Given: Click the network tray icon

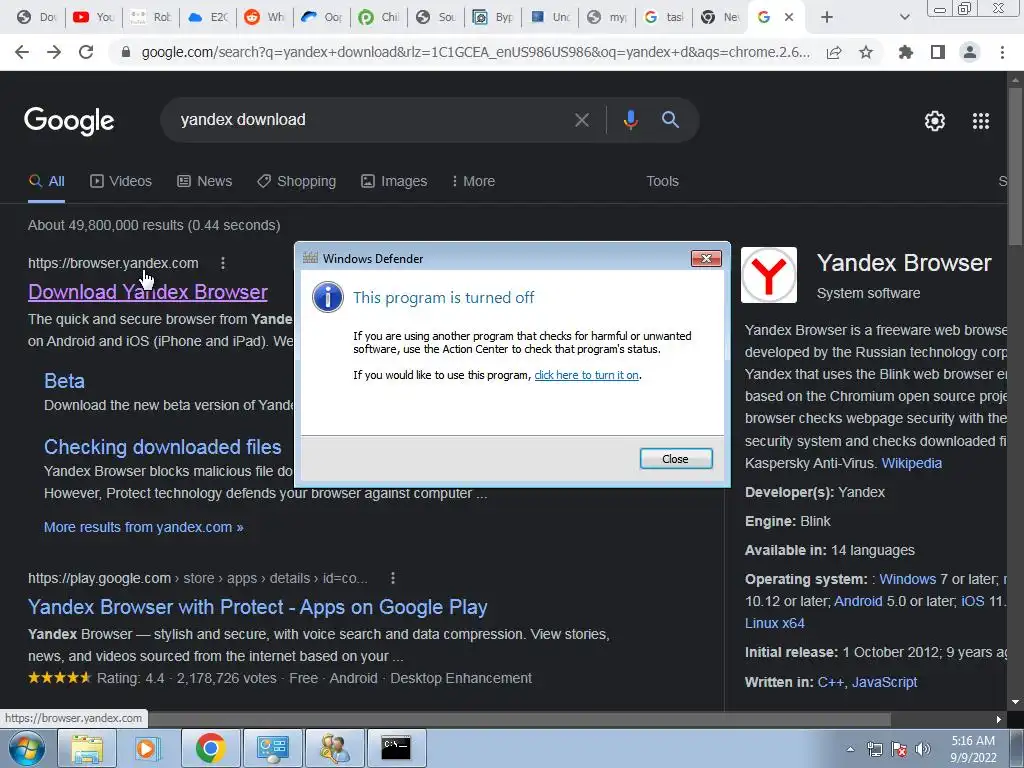Looking at the screenshot, I should [x=874, y=749].
